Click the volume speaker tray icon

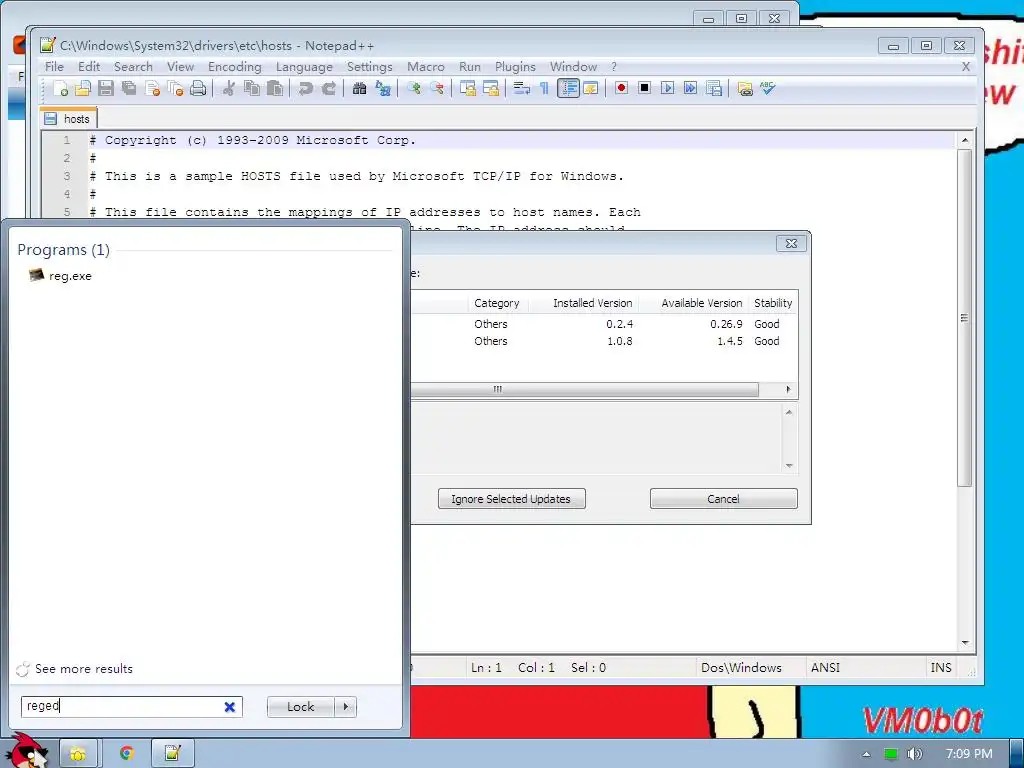coord(915,754)
